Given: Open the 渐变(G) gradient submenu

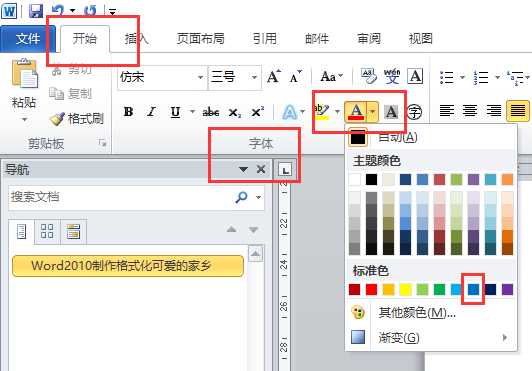Looking at the screenshot, I should 432,338.
